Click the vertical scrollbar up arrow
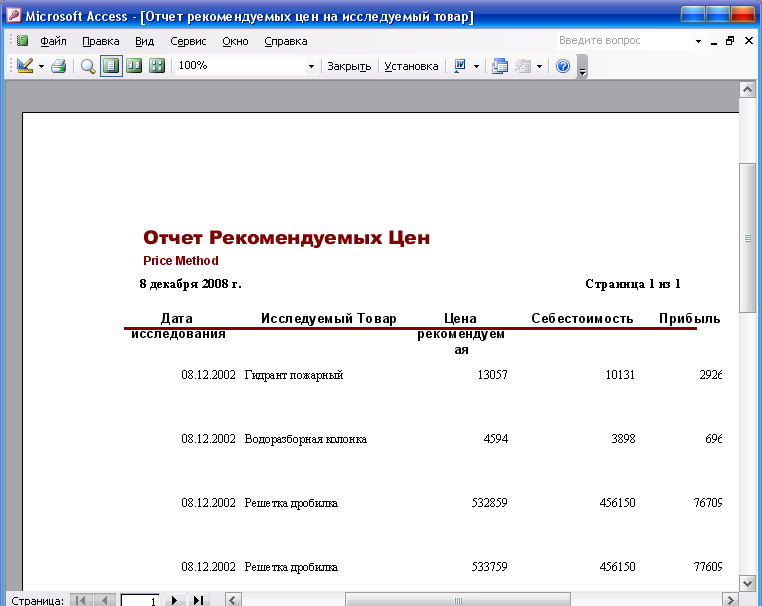 [747, 89]
